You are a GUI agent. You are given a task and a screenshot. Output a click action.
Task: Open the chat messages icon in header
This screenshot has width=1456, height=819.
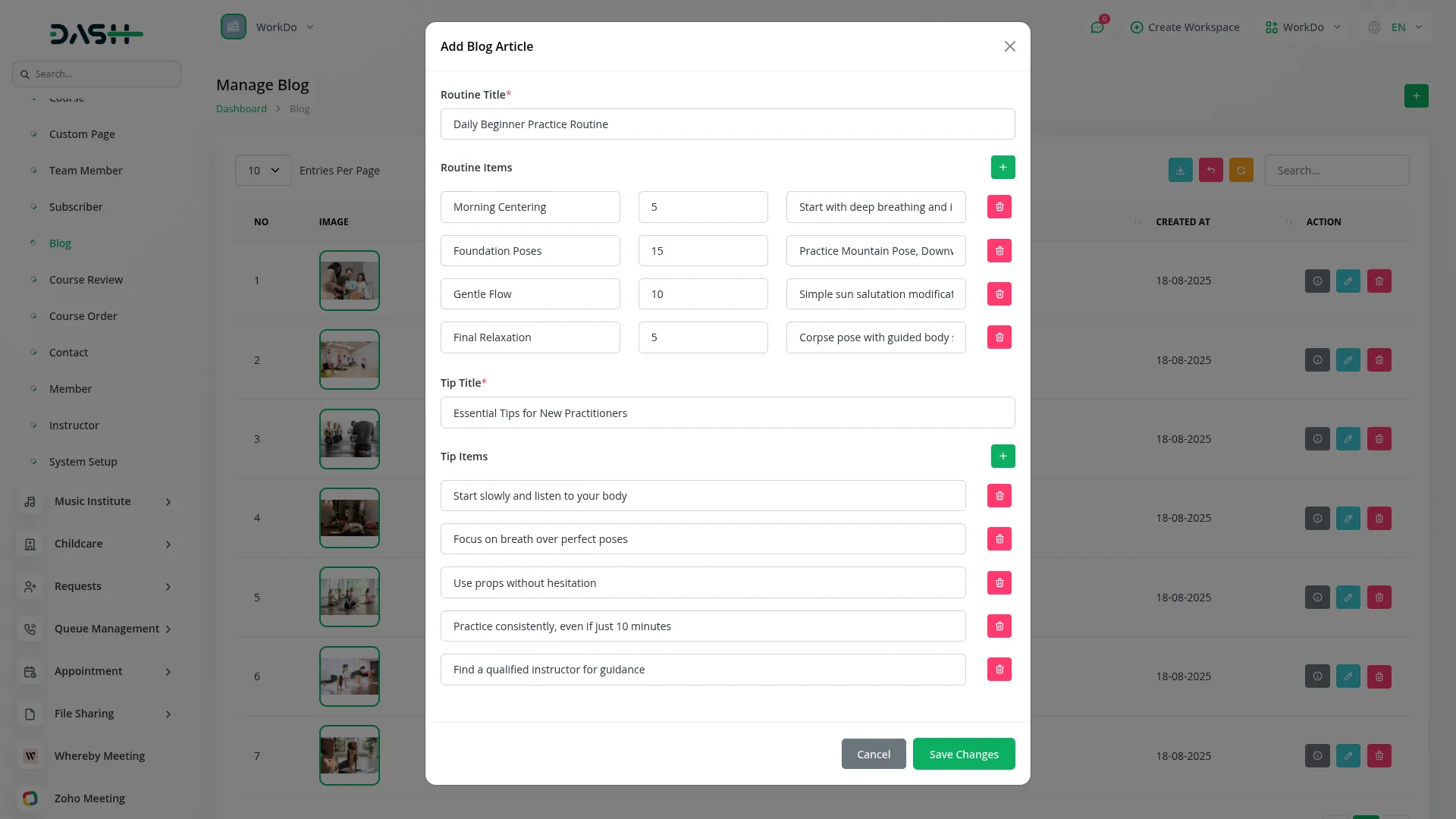pos(1097,27)
